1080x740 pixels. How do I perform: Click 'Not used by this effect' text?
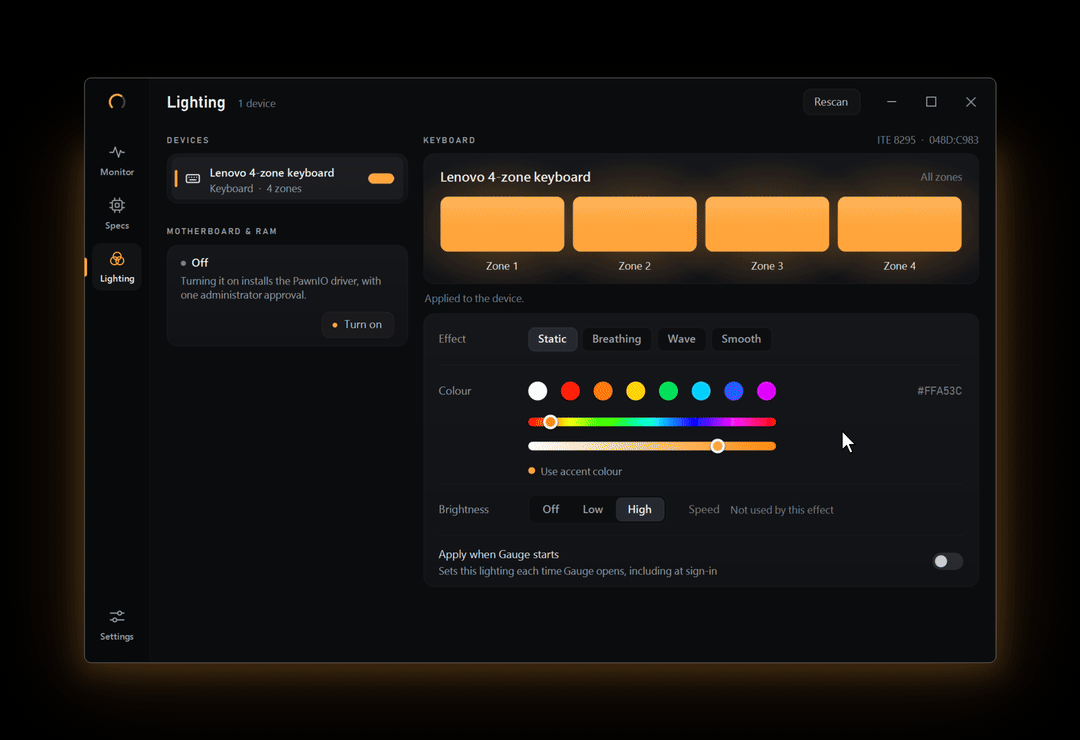782,510
